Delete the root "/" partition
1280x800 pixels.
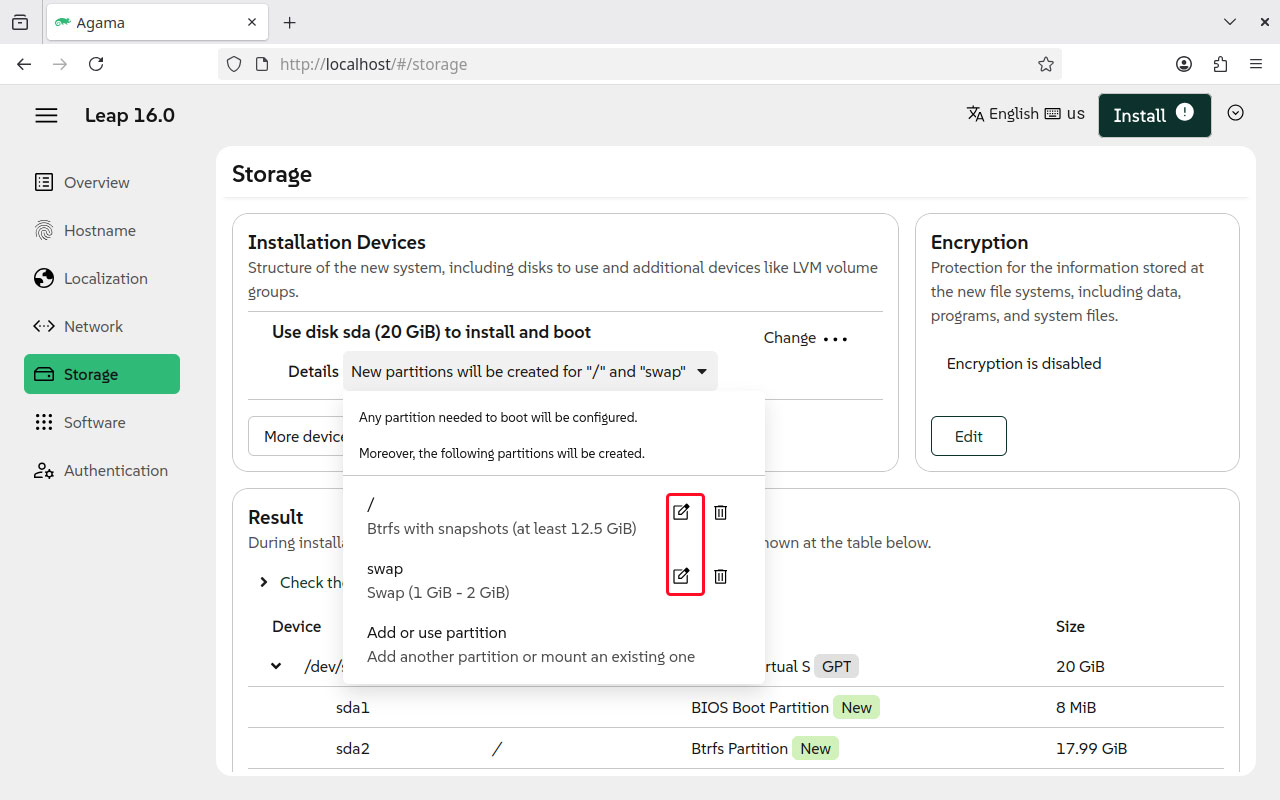pos(720,512)
